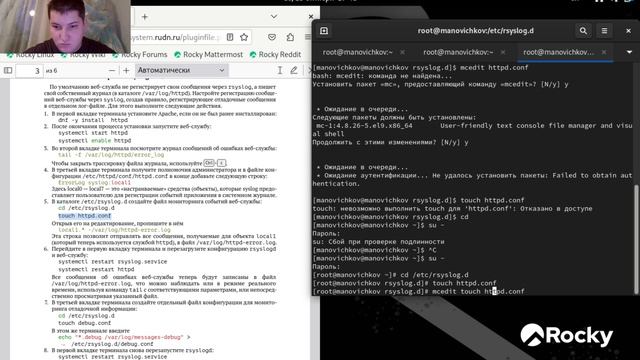Bookmark this page with star icon
Viewport: 640px width, 360px height.
point(244,37)
